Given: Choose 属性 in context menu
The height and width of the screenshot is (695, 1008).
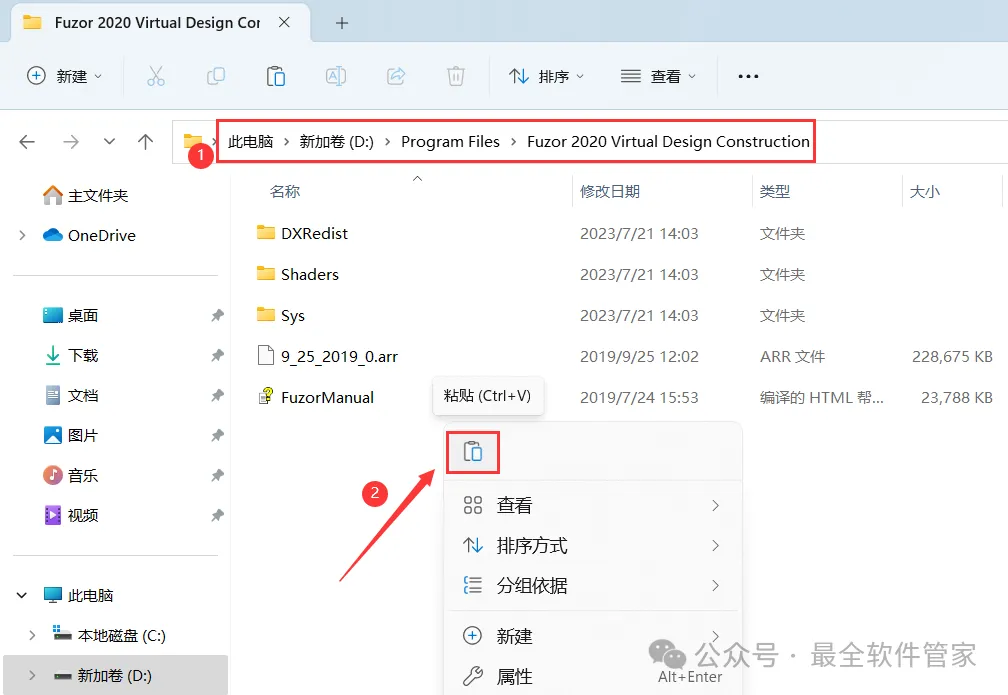Looking at the screenshot, I should (x=591, y=676).
